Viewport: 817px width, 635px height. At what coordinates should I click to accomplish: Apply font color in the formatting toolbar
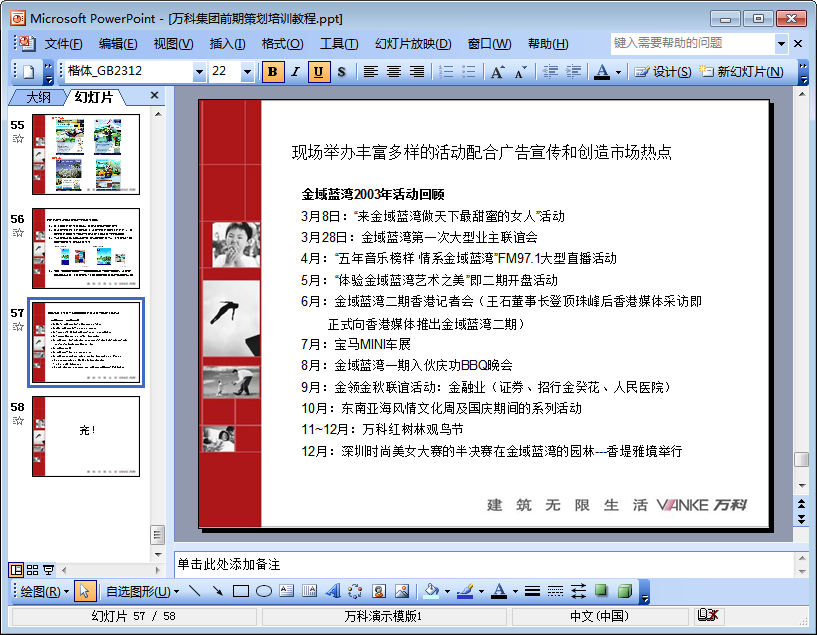(602, 71)
